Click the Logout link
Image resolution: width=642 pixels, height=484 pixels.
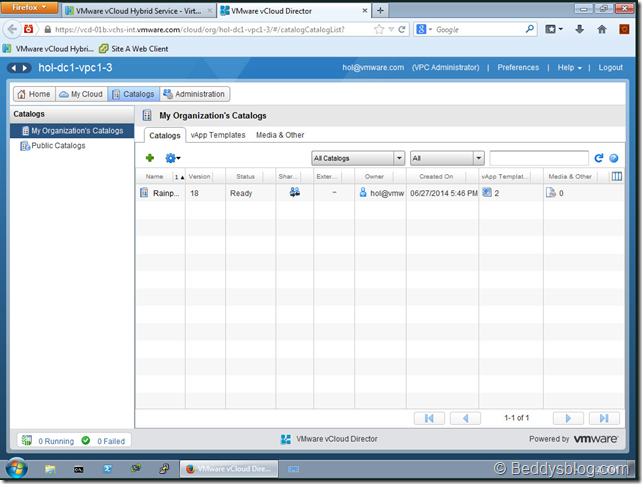(610, 68)
